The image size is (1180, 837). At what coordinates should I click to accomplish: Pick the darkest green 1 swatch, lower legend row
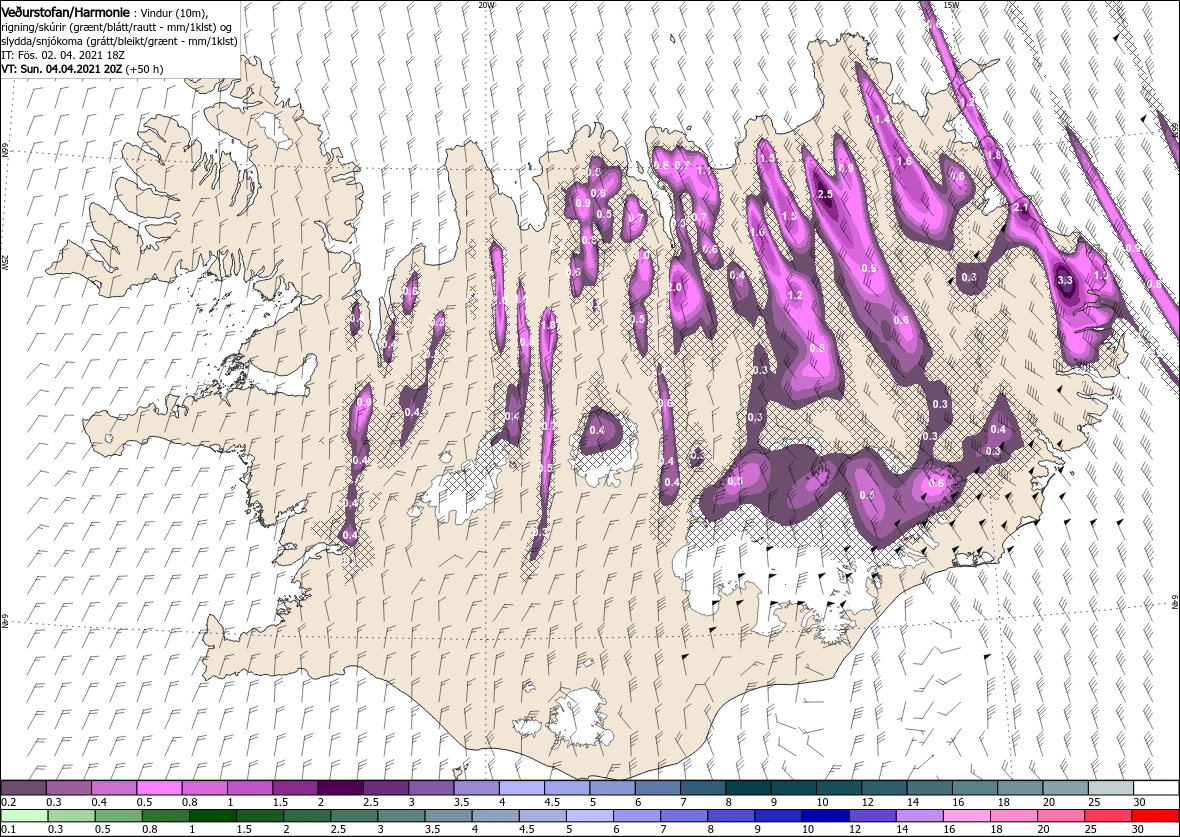212,816
